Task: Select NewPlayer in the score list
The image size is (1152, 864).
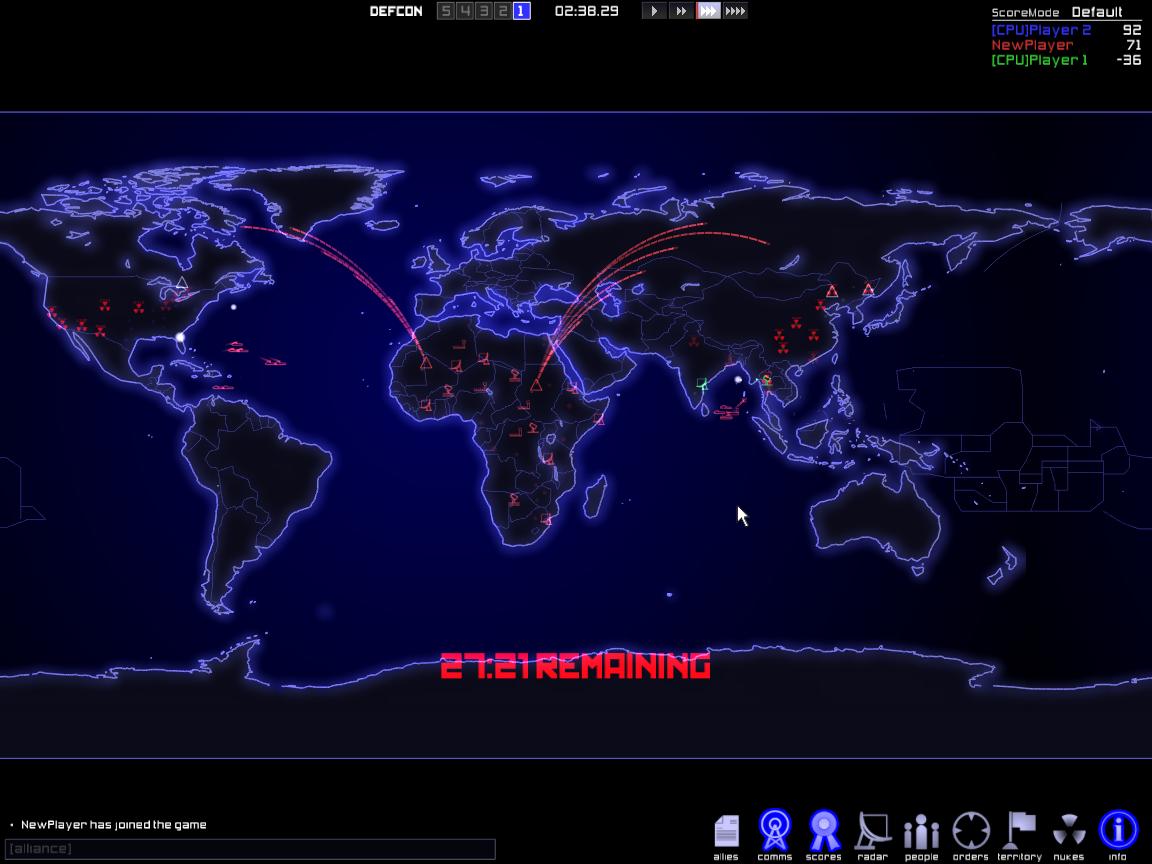Action: click(1066, 45)
